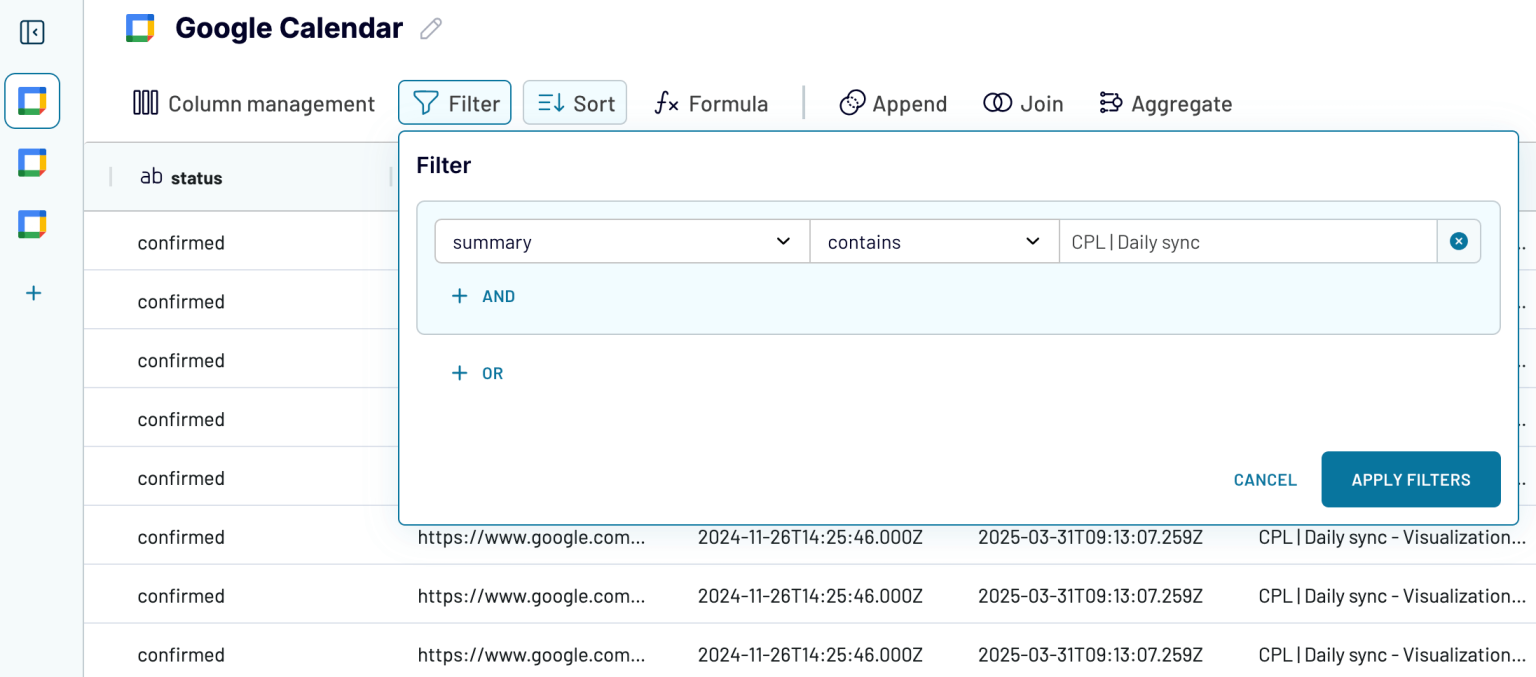The image size is (1536, 677).
Task: Open the Formula tool
Action: coord(710,103)
